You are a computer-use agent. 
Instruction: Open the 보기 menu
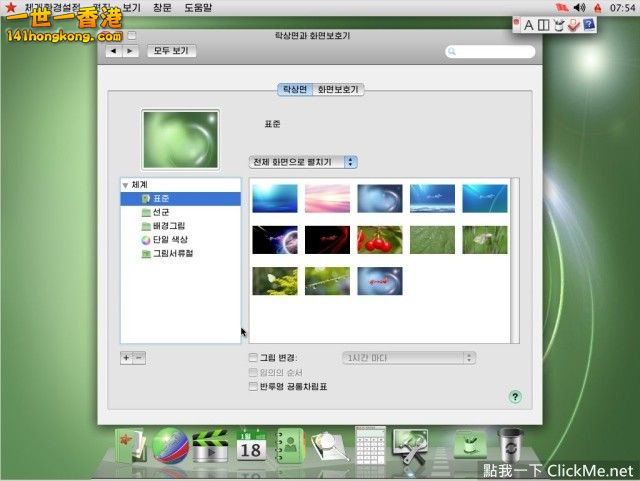(131, 8)
